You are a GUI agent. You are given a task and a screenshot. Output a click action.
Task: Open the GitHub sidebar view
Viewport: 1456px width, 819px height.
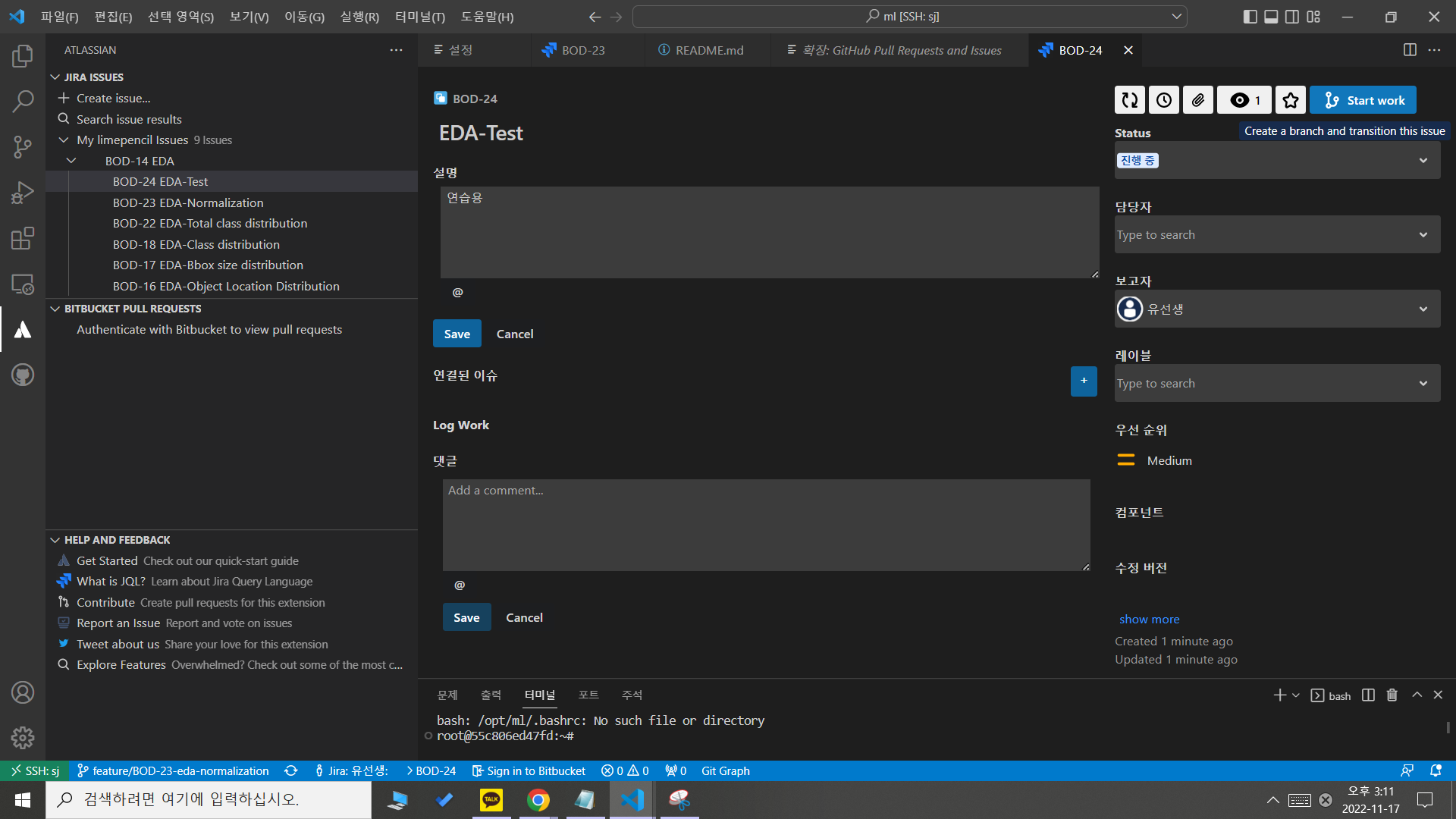(x=23, y=375)
